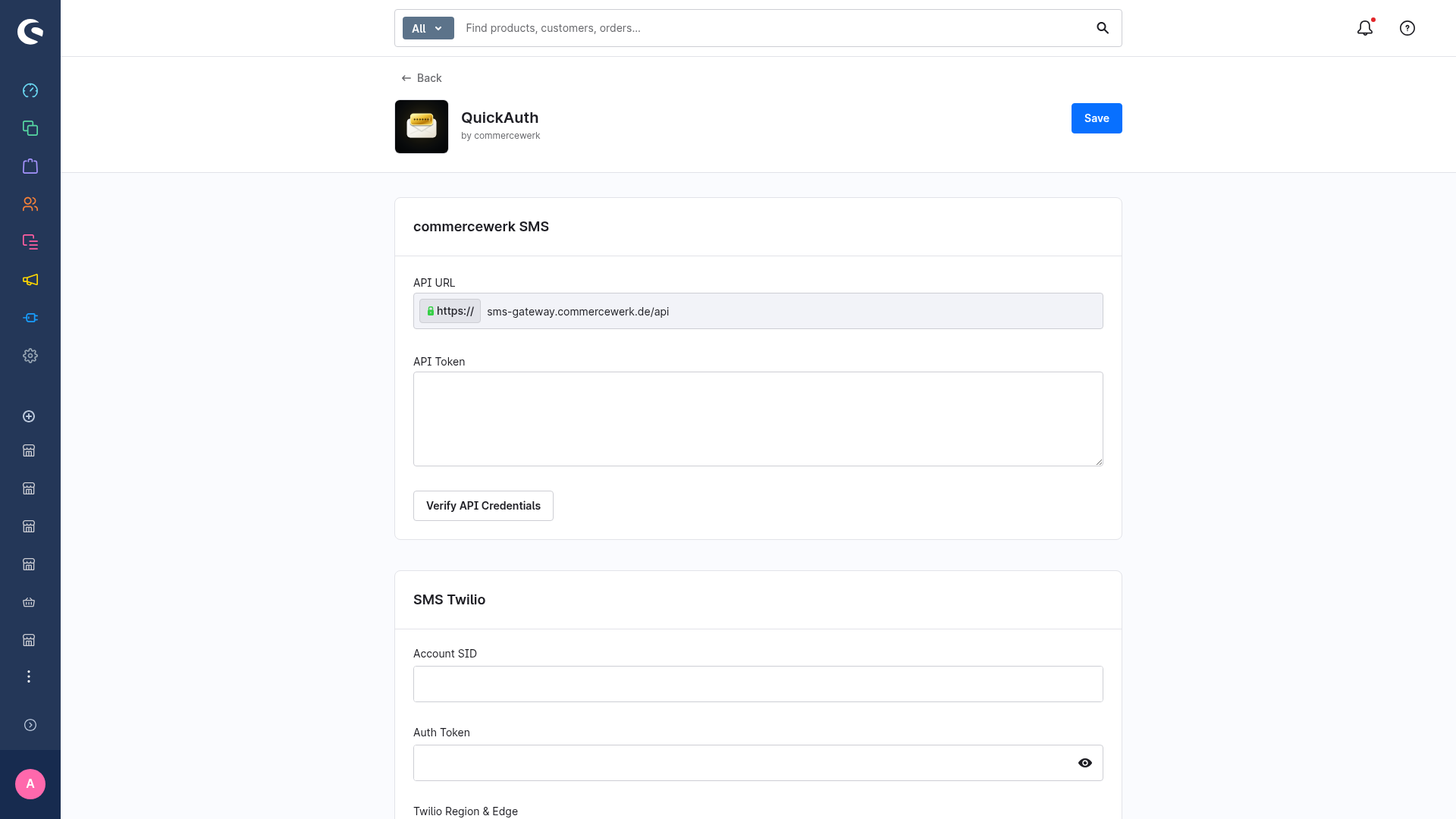
Task: Click Verify API Credentials button
Action: click(483, 506)
